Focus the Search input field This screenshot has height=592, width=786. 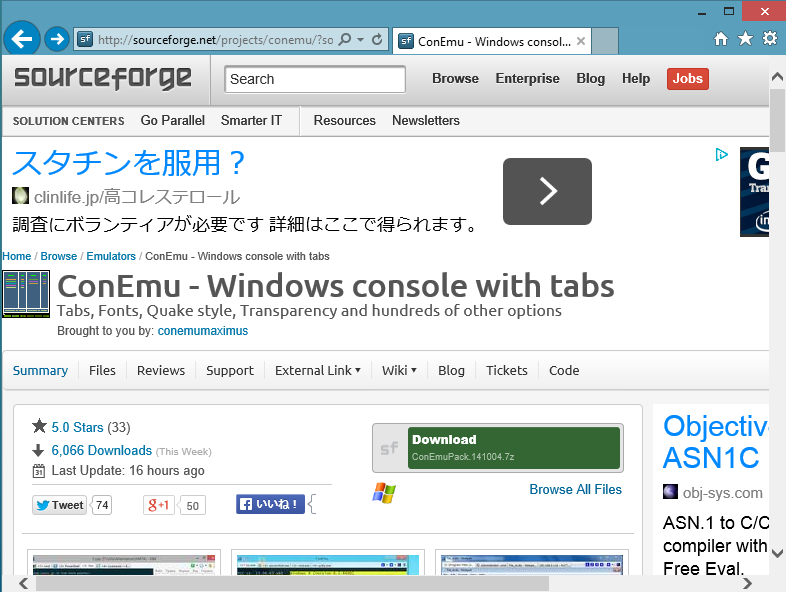coord(315,79)
